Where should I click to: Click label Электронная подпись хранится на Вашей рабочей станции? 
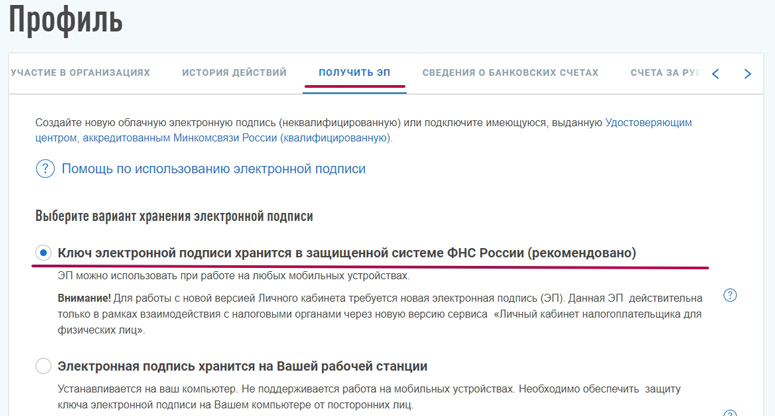242,366
